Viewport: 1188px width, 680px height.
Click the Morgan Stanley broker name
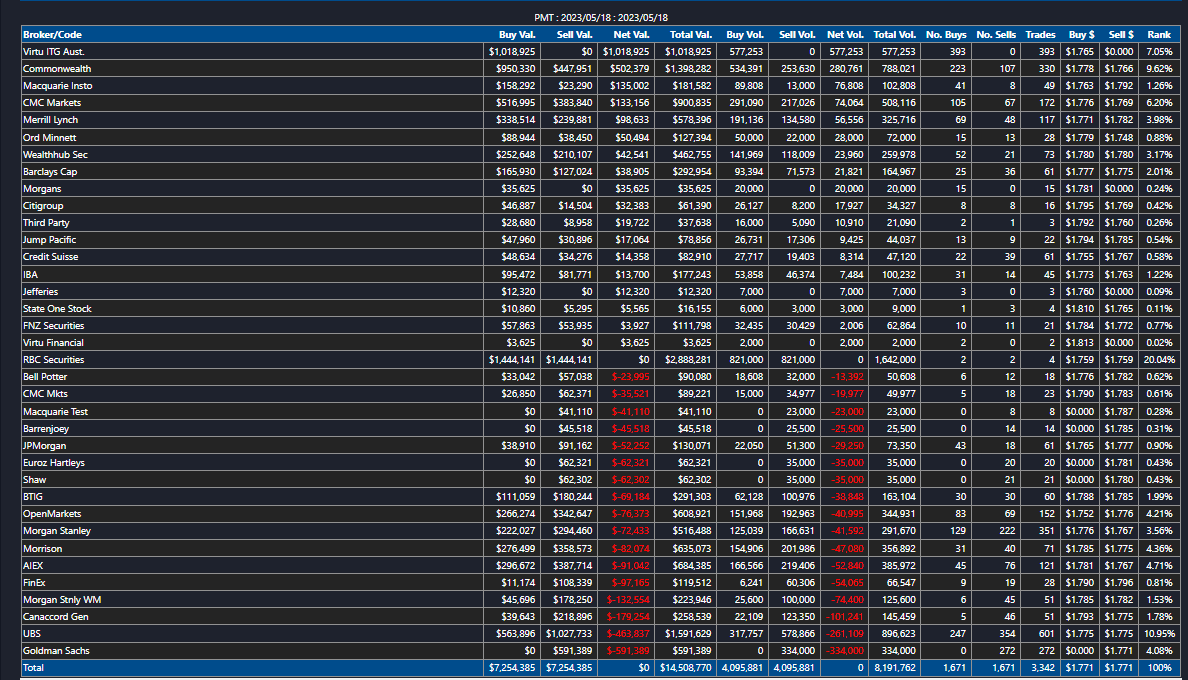point(57,531)
